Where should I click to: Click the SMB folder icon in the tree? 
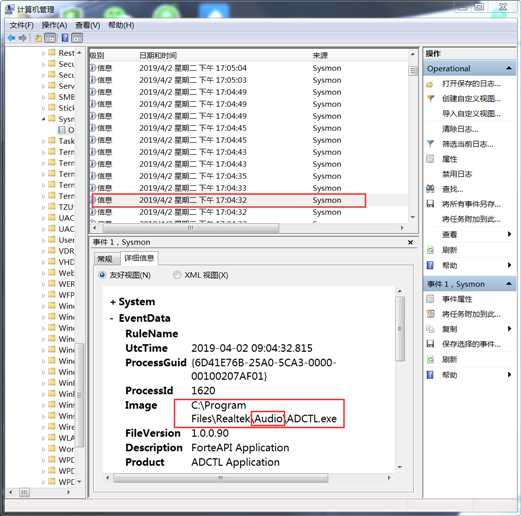point(52,97)
